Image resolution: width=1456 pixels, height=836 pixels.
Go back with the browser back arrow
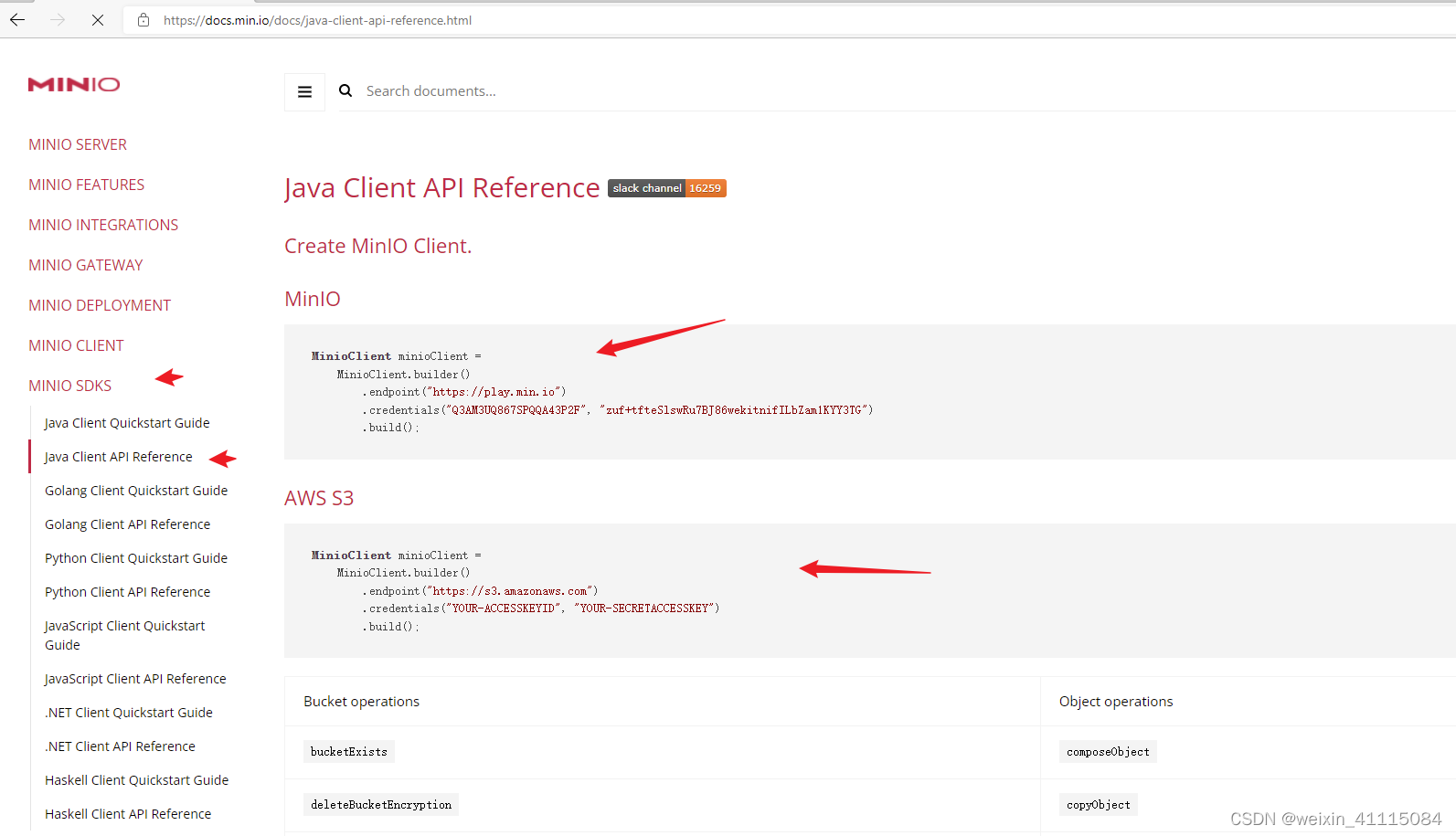[17, 19]
